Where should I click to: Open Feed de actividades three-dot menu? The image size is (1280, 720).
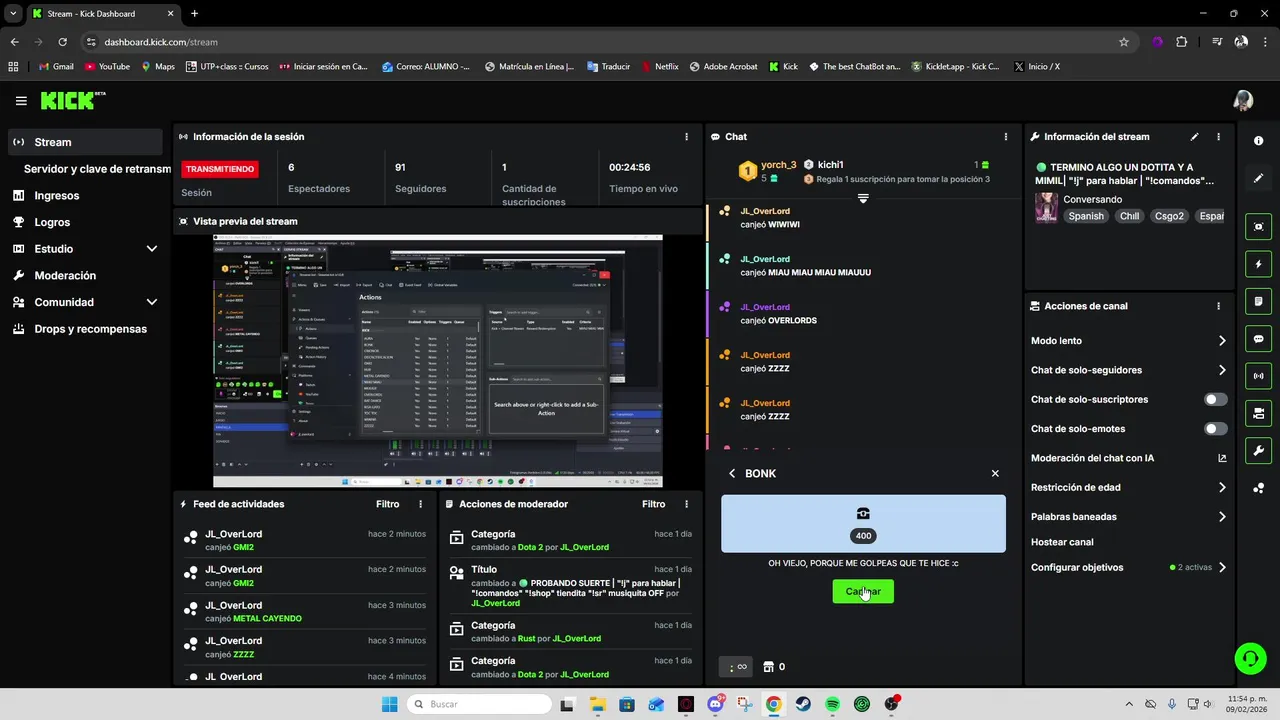[420, 504]
